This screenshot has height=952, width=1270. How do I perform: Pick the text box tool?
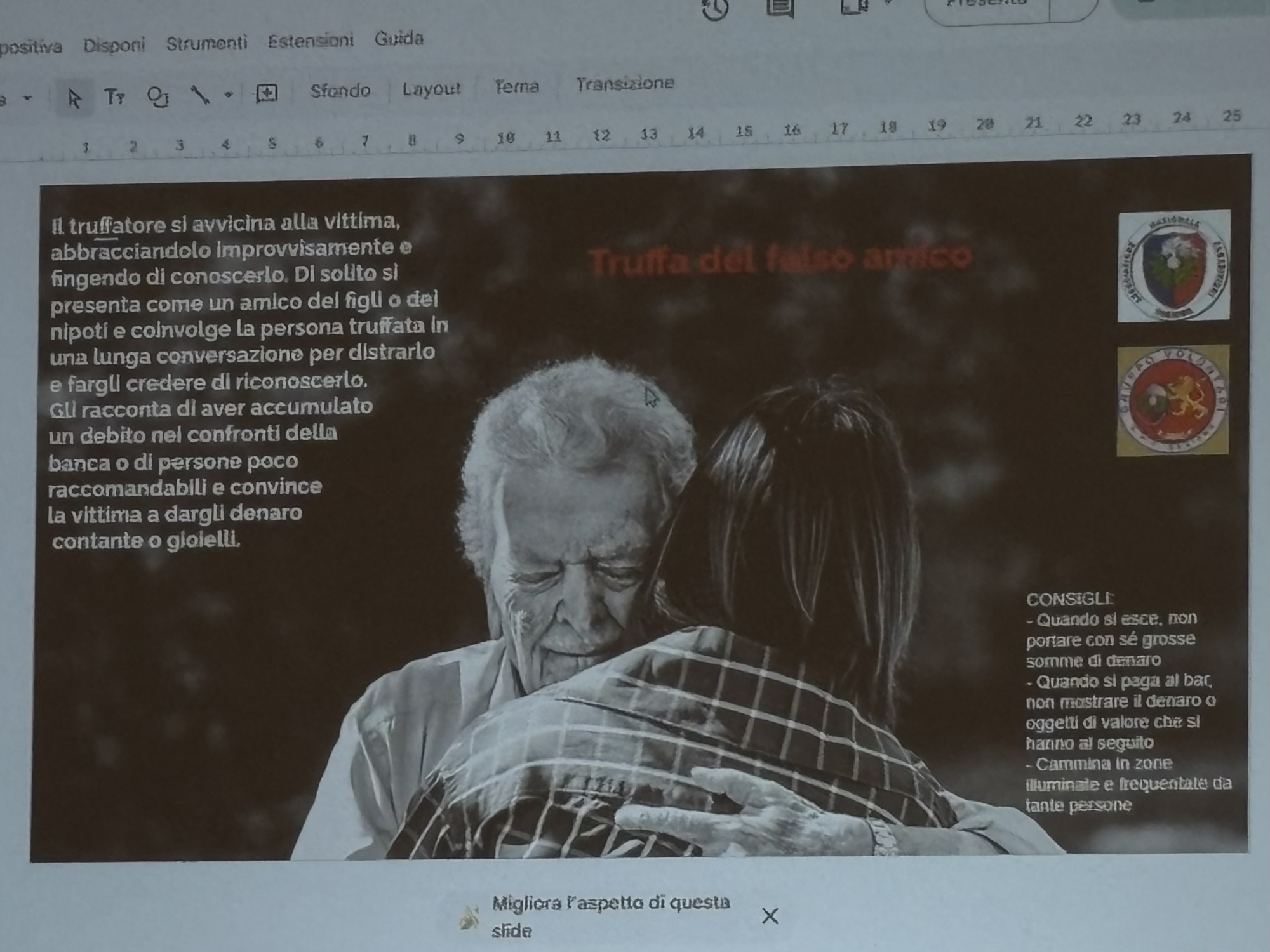[x=114, y=97]
